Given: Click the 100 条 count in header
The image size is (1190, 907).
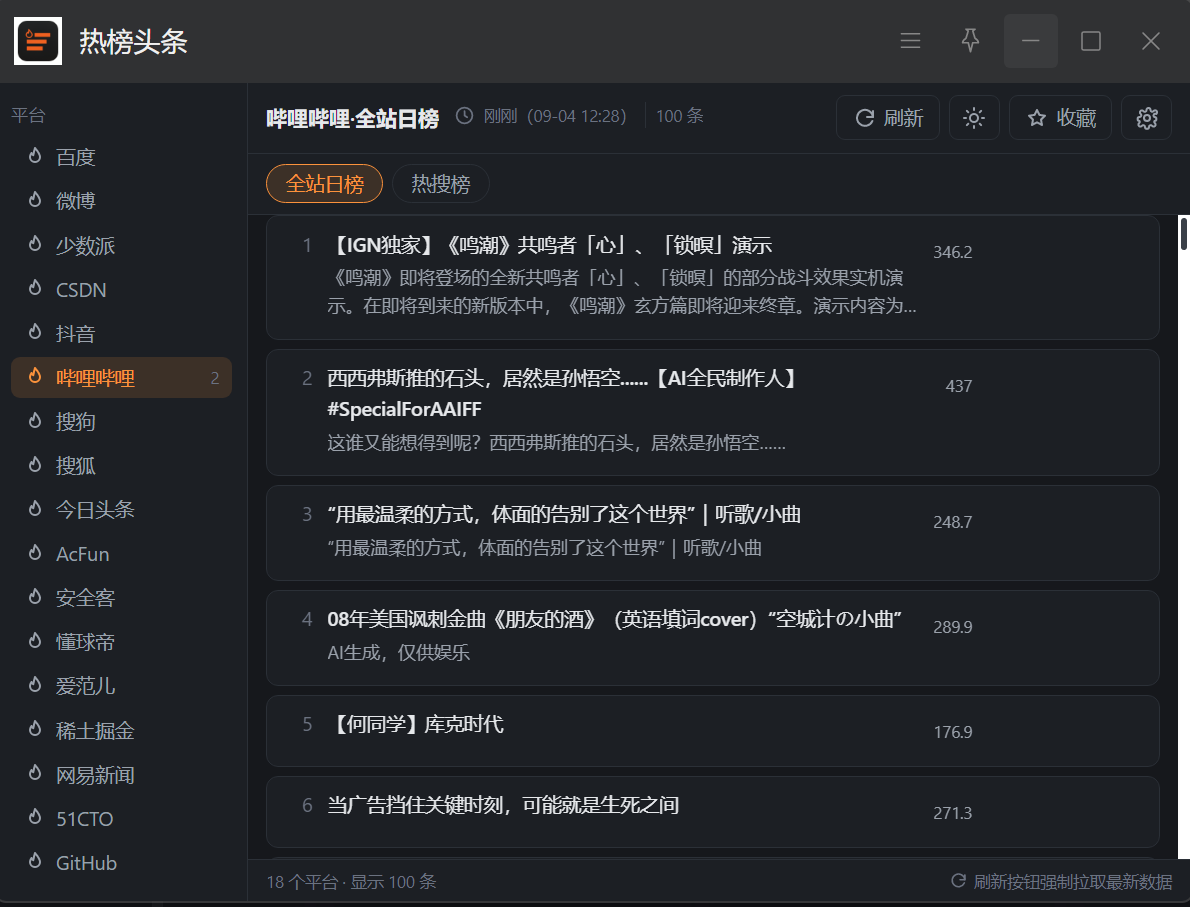Looking at the screenshot, I should pyautogui.click(x=679, y=116).
